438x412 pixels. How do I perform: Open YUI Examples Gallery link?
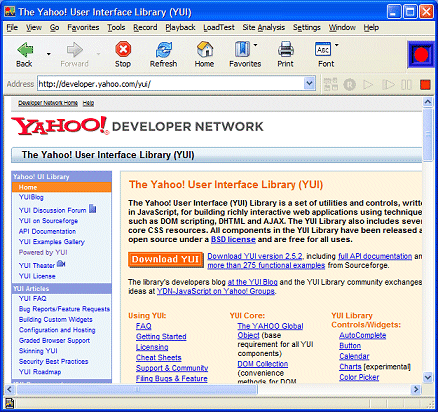click(52, 242)
